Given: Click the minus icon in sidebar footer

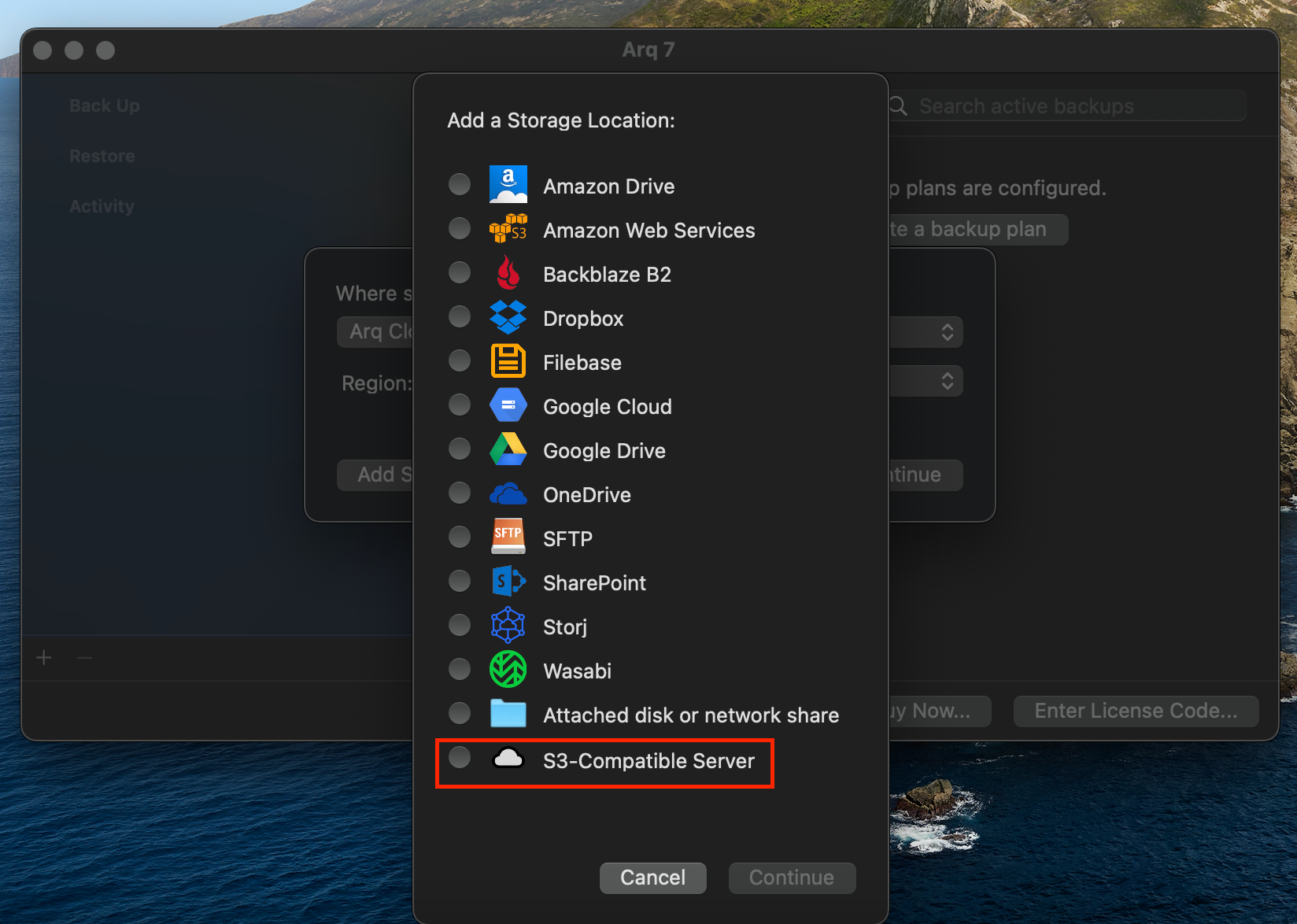Looking at the screenshot, I should click(x=85, y=657).
